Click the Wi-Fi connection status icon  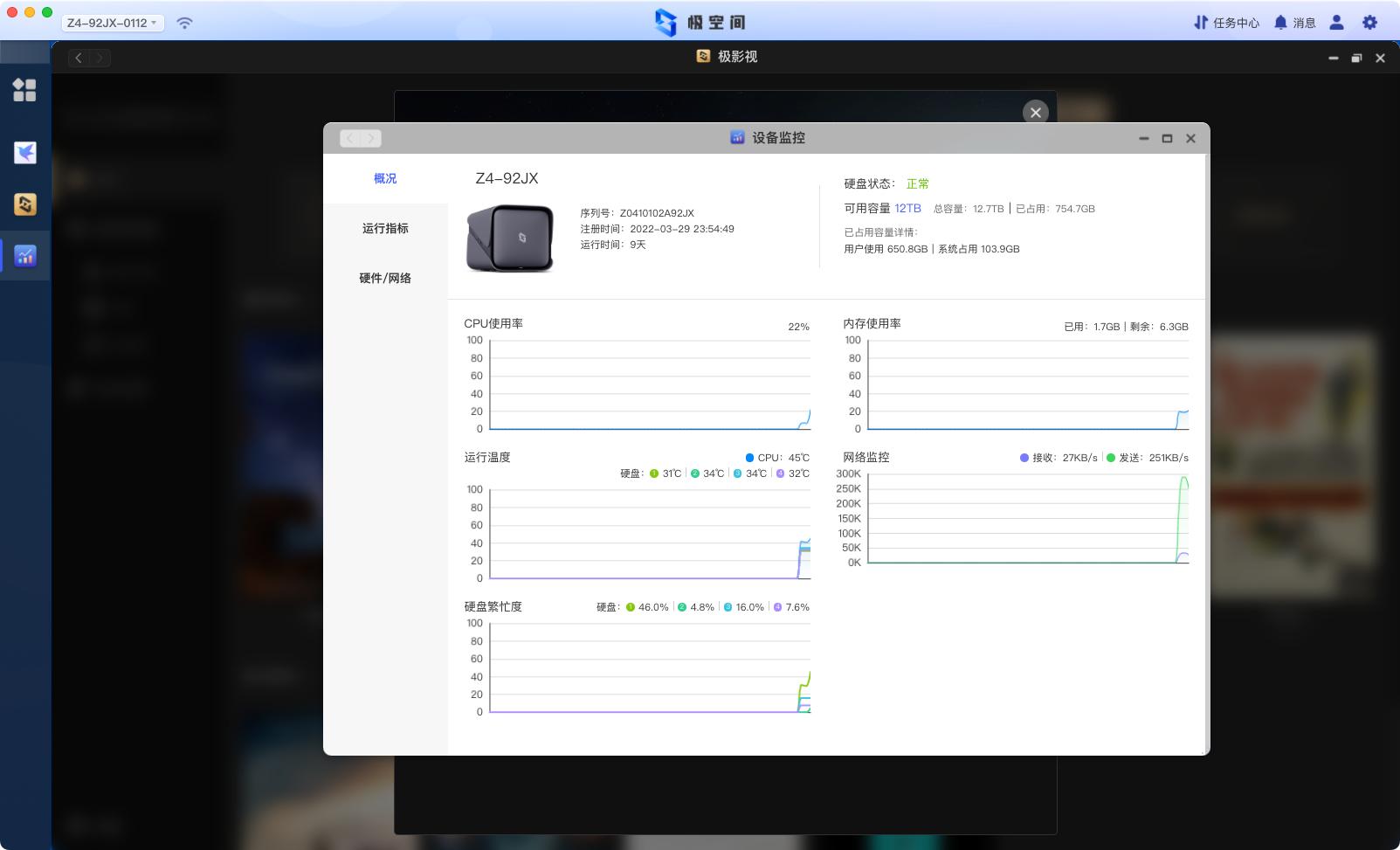point(184,23)
